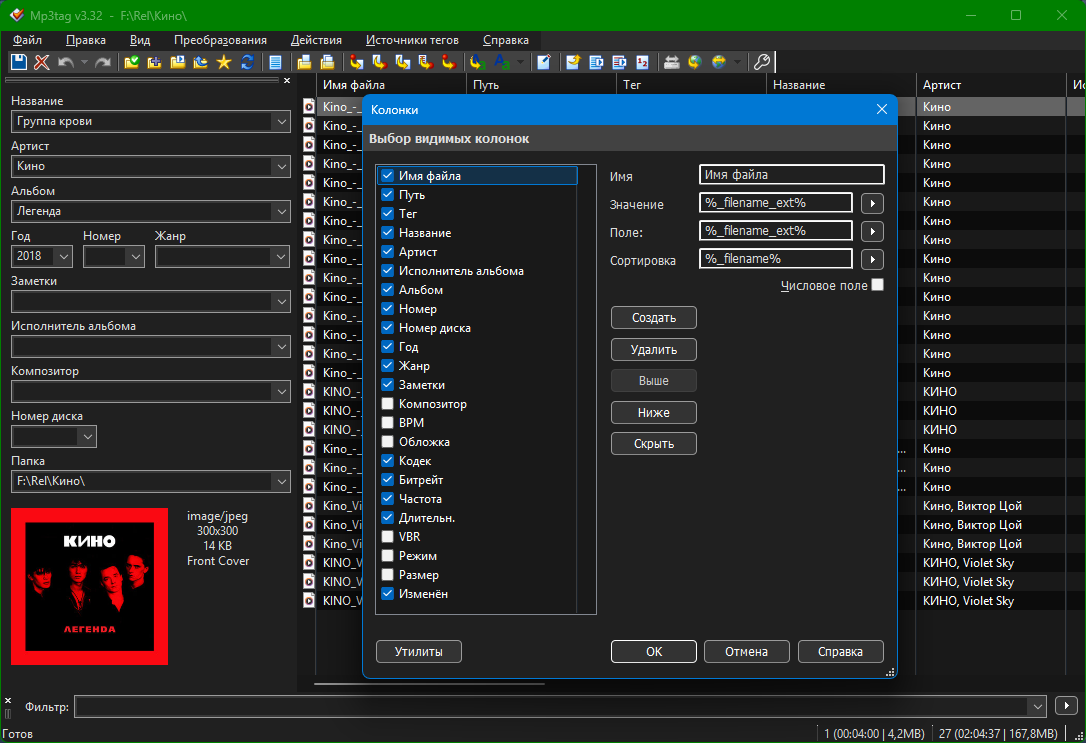Image resolution: width=1086 pixels, height=743 pixels.
Task: Click the auto-numbering wizard icon
Action: point(642,62)
